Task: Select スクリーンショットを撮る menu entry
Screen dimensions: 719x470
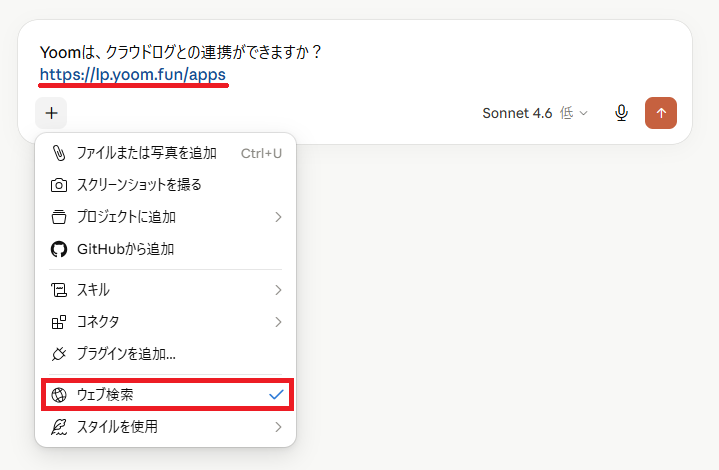Action: 166,185
